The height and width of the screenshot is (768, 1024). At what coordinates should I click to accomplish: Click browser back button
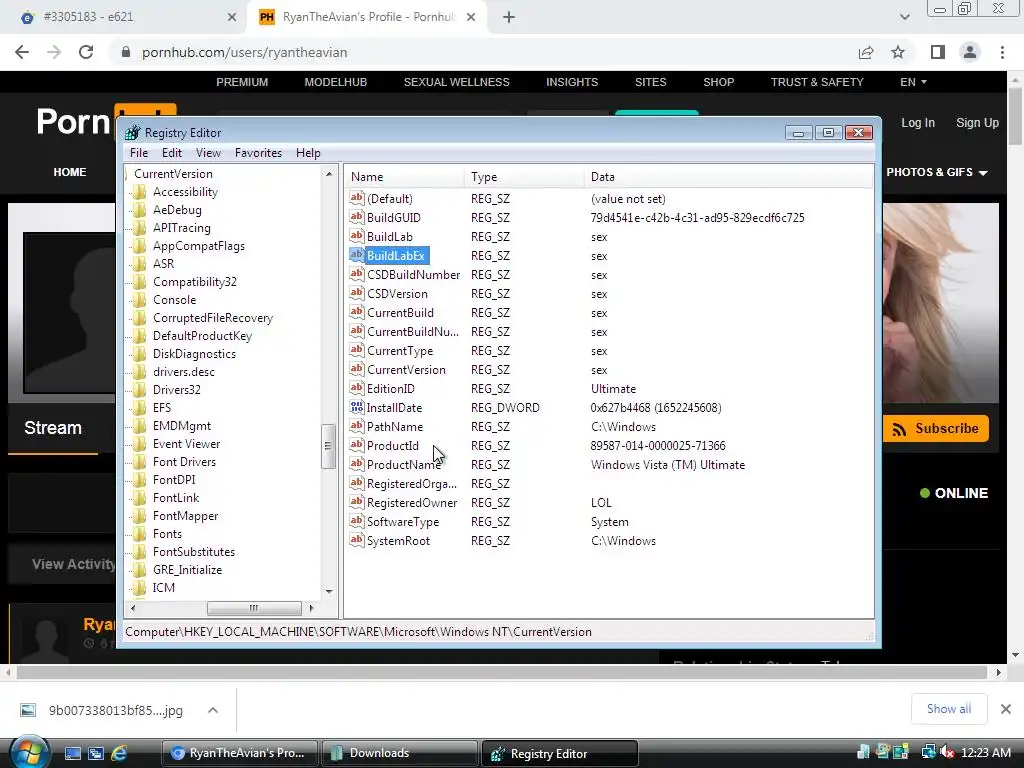pos(22,52)
